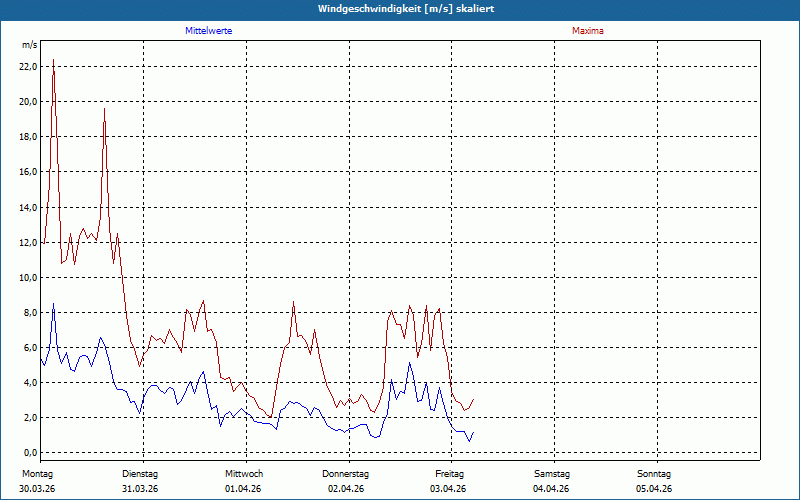800x500 pixels.
Task: Select the 16,0 y-axis value
Action: click(x=28, y=172)
